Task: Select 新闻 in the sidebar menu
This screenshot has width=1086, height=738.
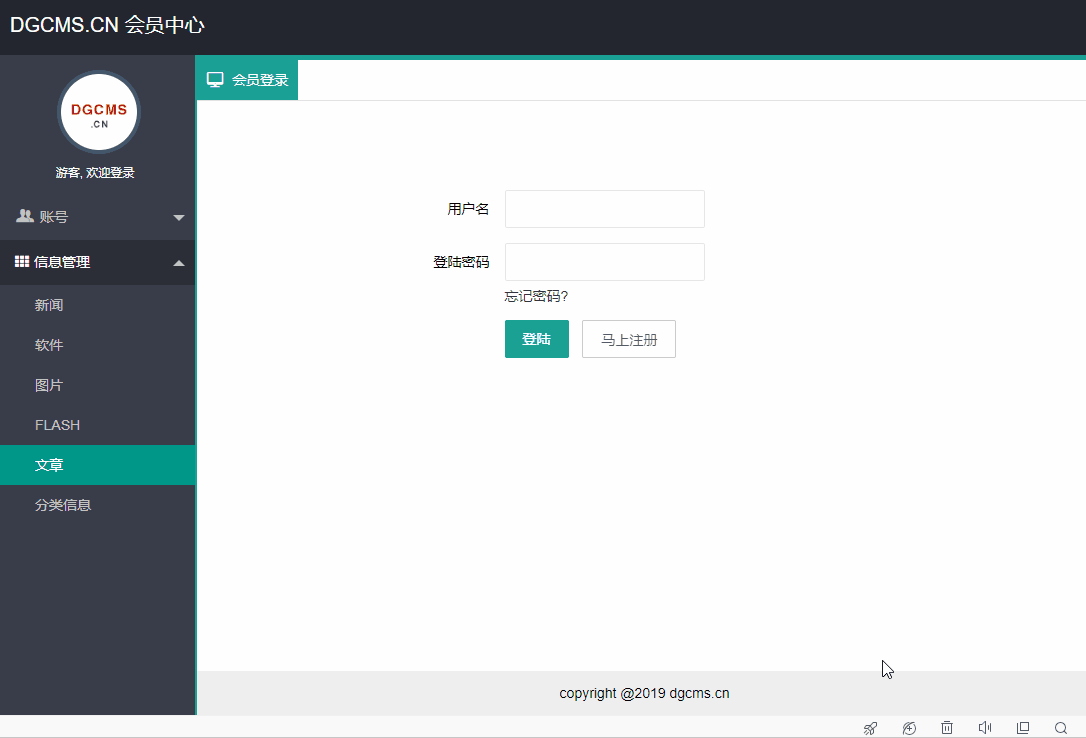Action: (x=47, y=304)
